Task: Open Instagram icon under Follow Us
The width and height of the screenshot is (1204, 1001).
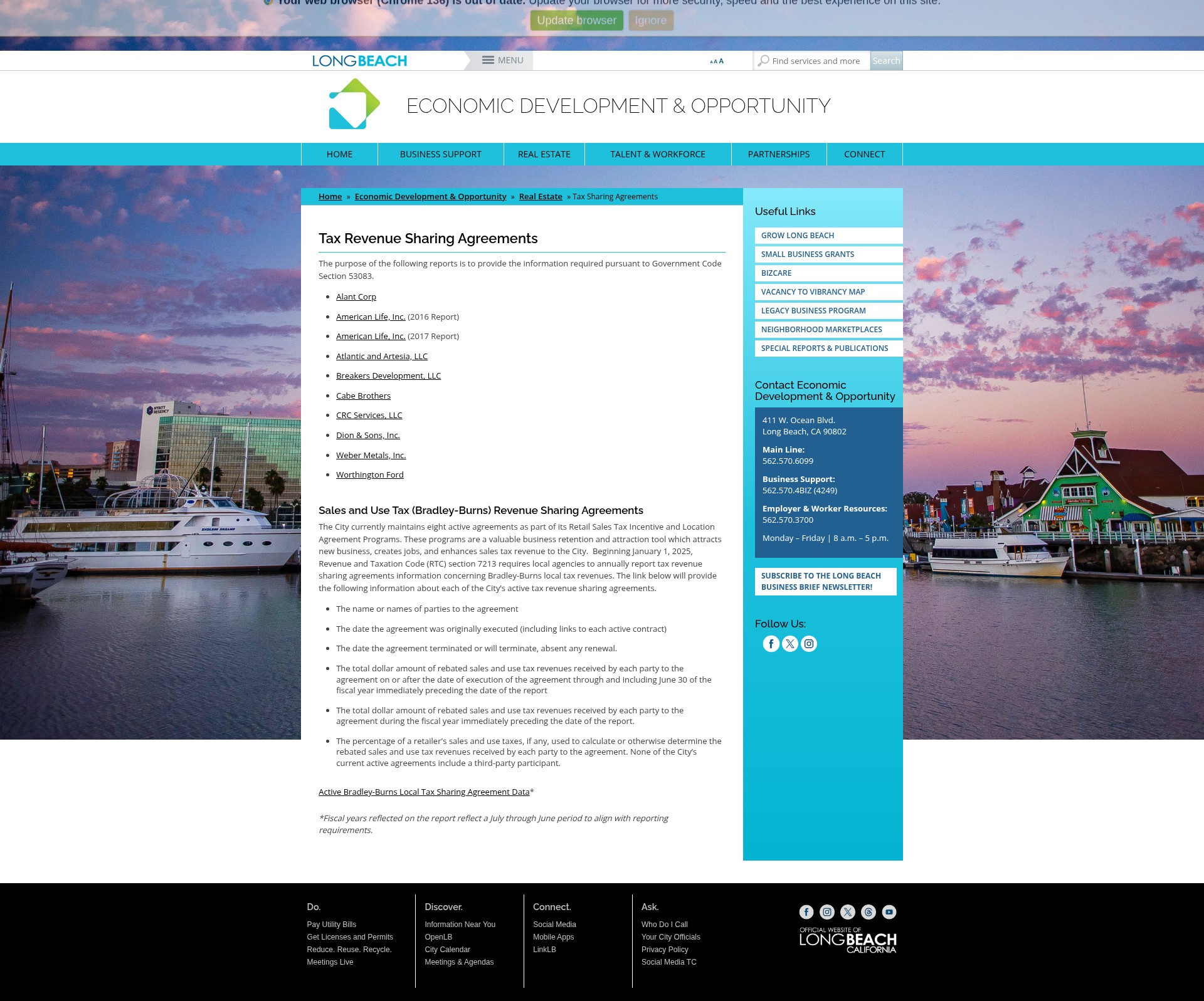Action: [809, 644]
